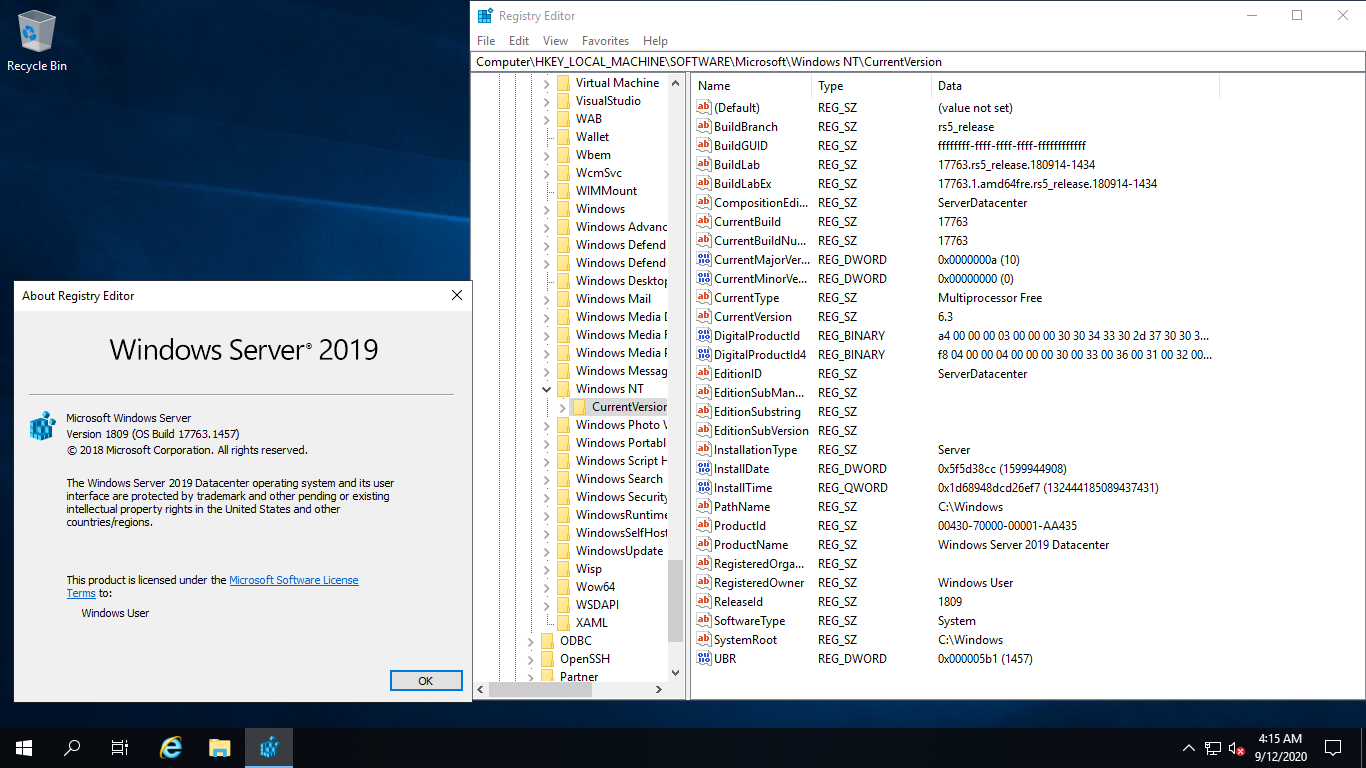Expand the OpenSSH key

pos(530,659)
